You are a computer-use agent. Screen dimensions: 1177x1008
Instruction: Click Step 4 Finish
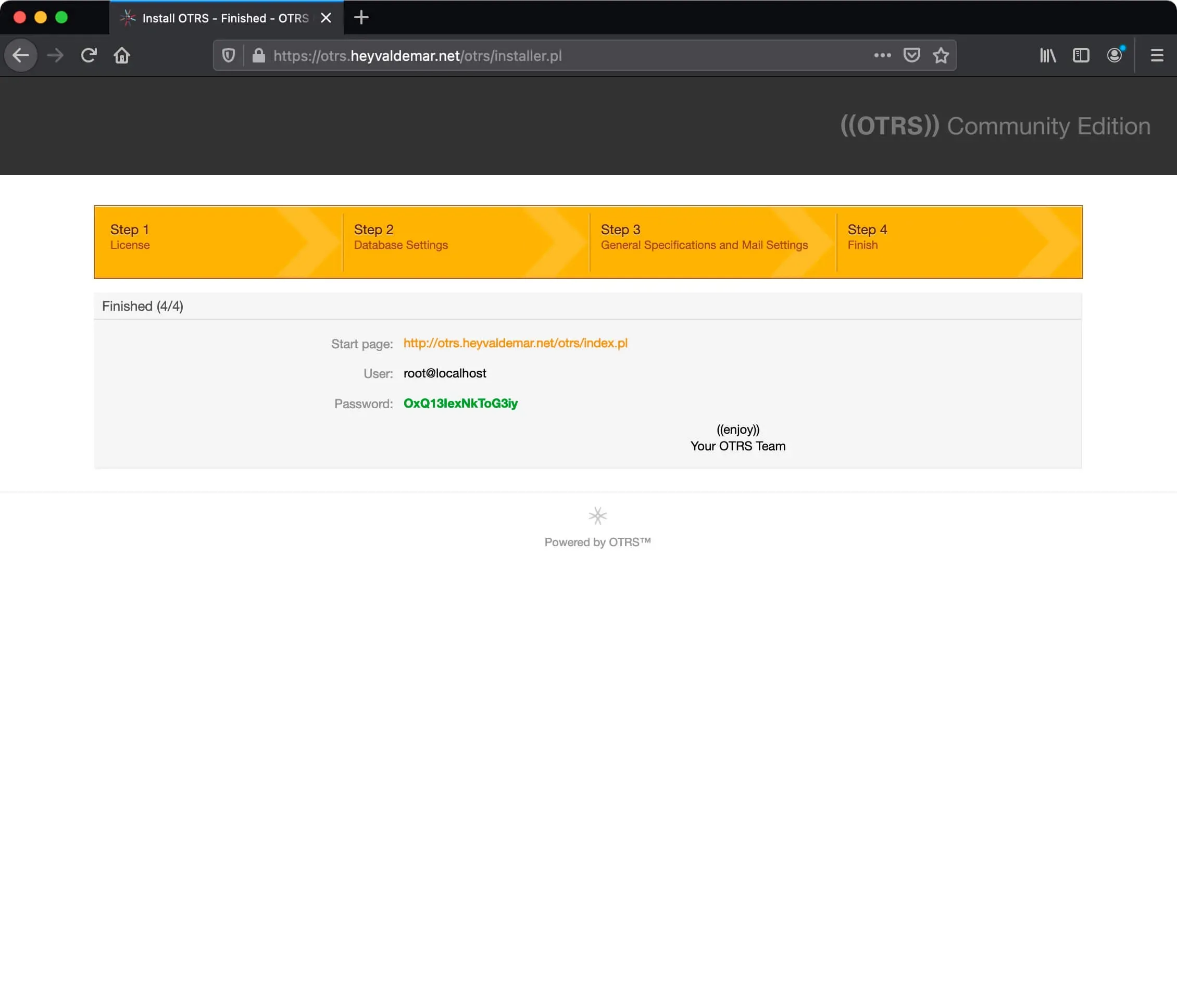867,237
